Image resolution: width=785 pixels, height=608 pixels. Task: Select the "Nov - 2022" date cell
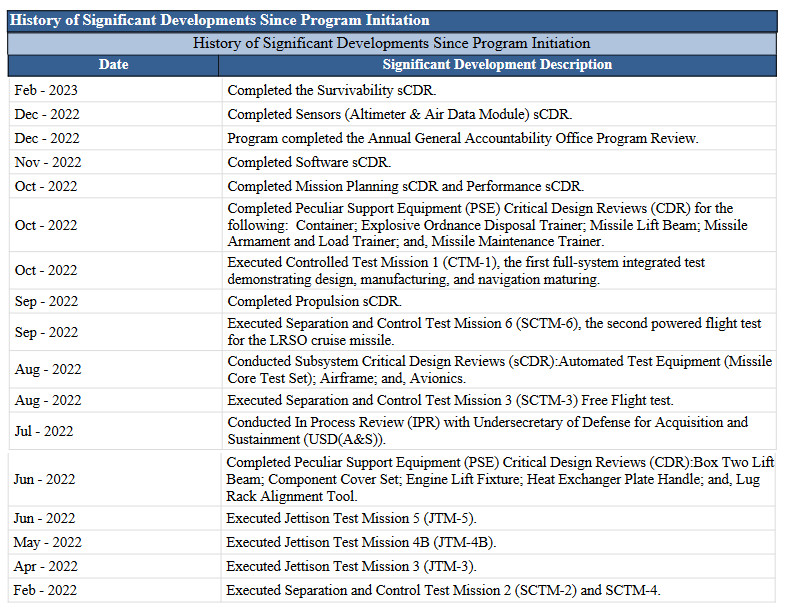[46, 162]
